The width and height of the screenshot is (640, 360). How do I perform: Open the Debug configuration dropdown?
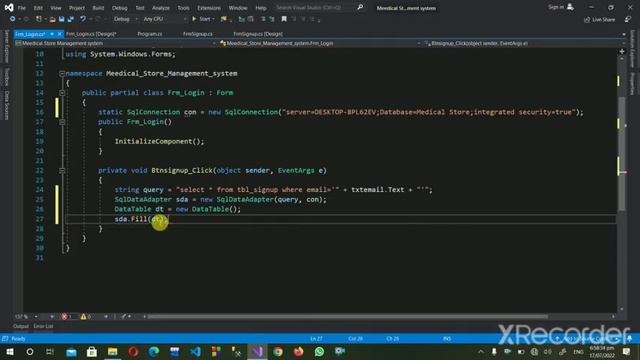pos(125,19)
